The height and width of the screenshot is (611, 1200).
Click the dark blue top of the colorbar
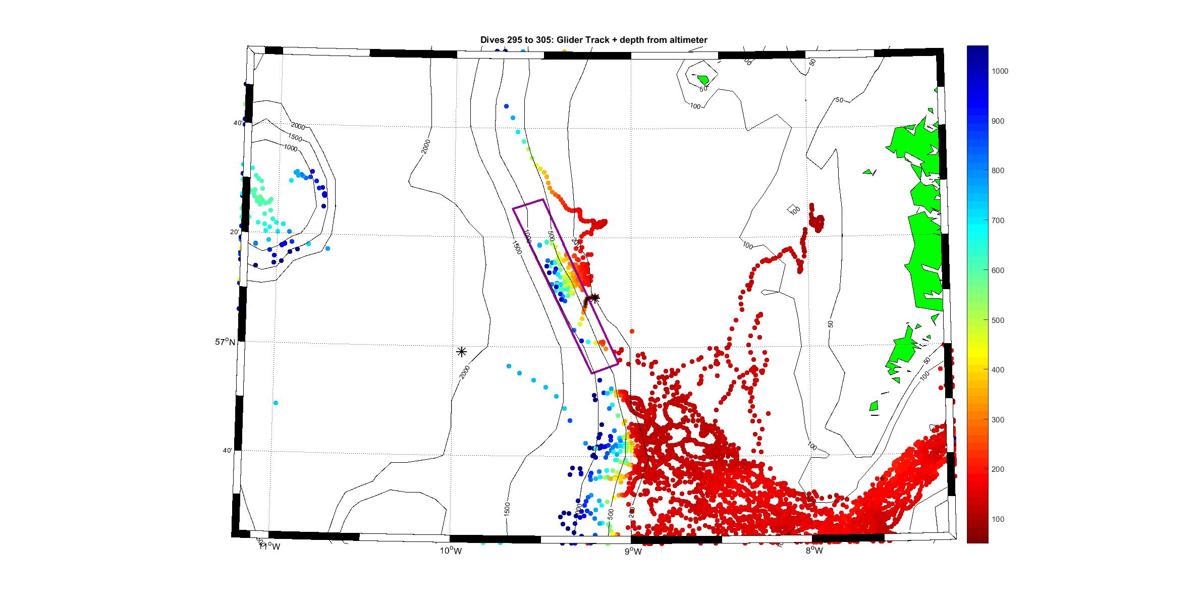(x=977, y=55)
